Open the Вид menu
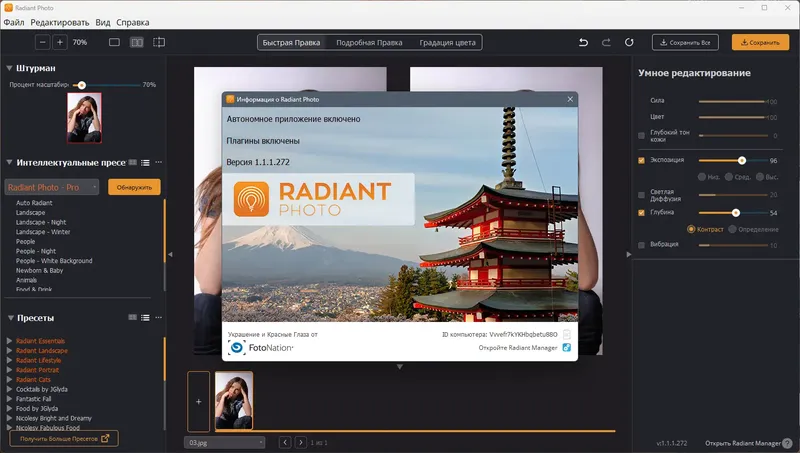The width and height of the screenshot is (800, 453). pos(103,22)
